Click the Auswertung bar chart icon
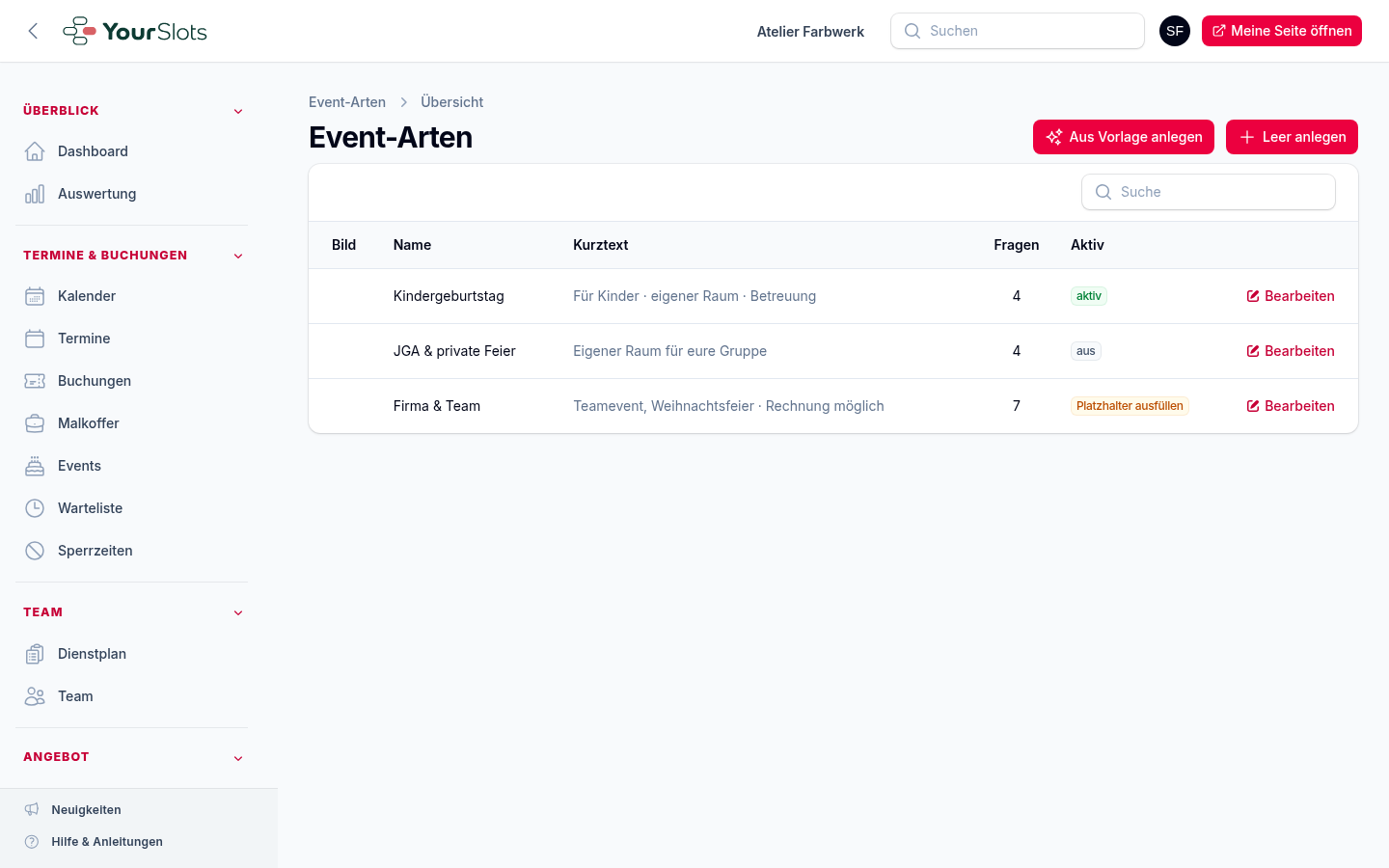 click(x=35, y=194)
